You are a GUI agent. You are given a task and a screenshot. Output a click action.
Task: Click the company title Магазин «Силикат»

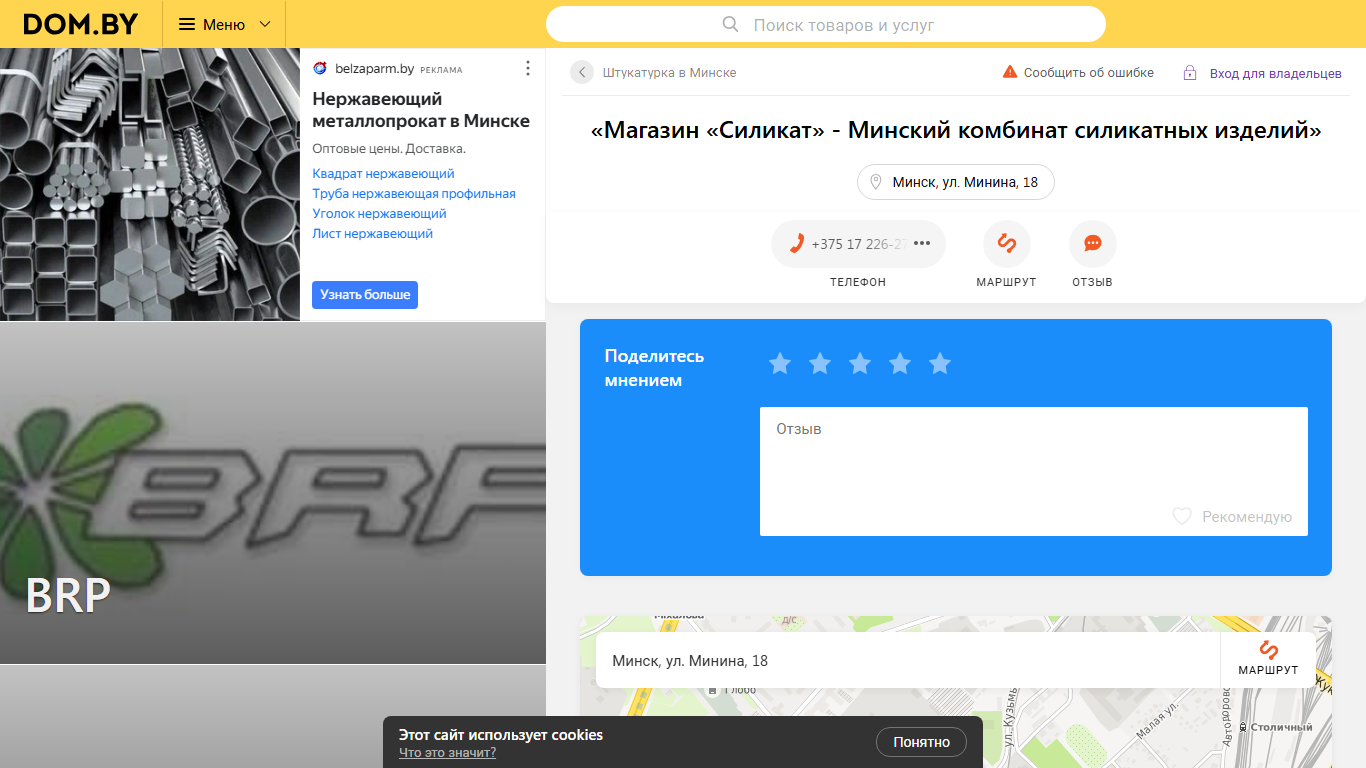tap(956, 130)
